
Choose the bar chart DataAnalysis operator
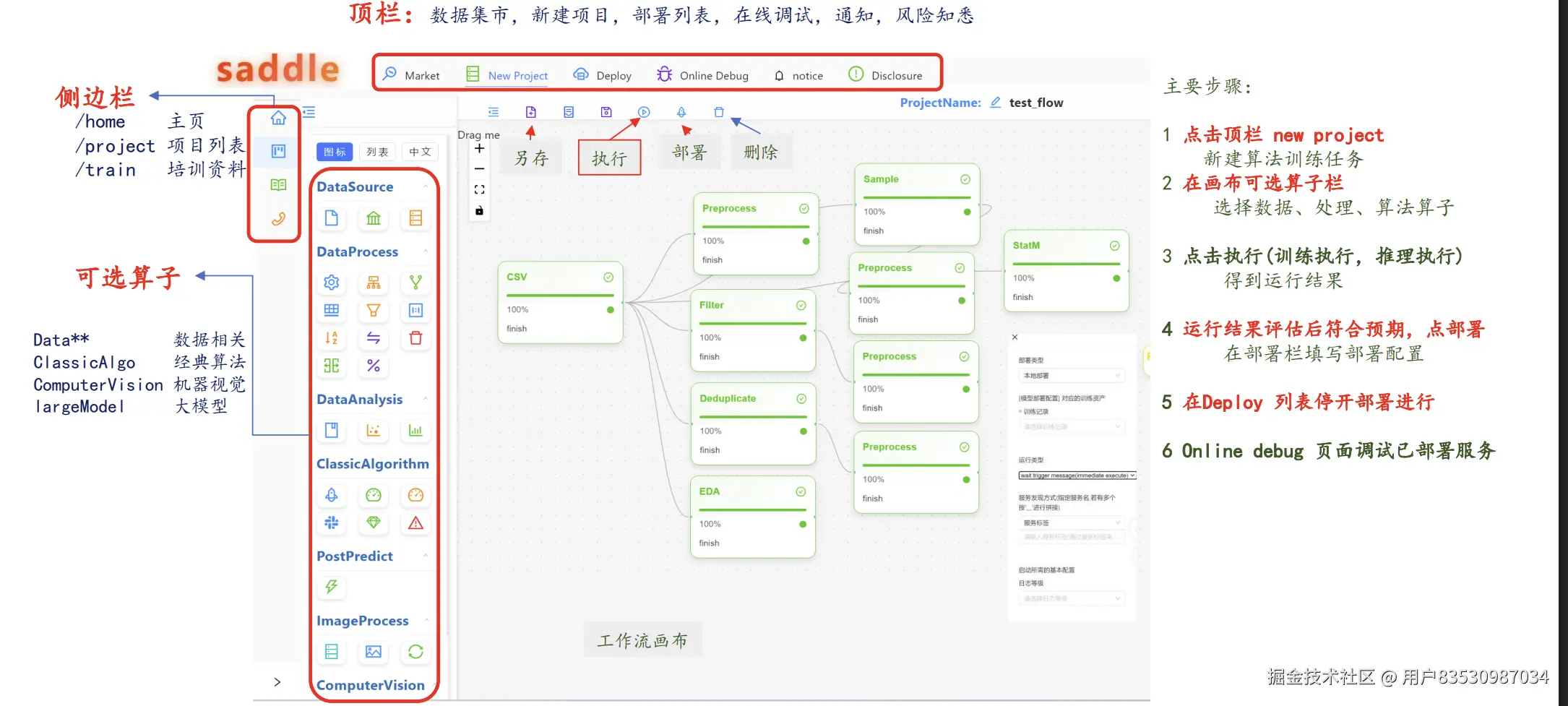[x=415, y=431]
